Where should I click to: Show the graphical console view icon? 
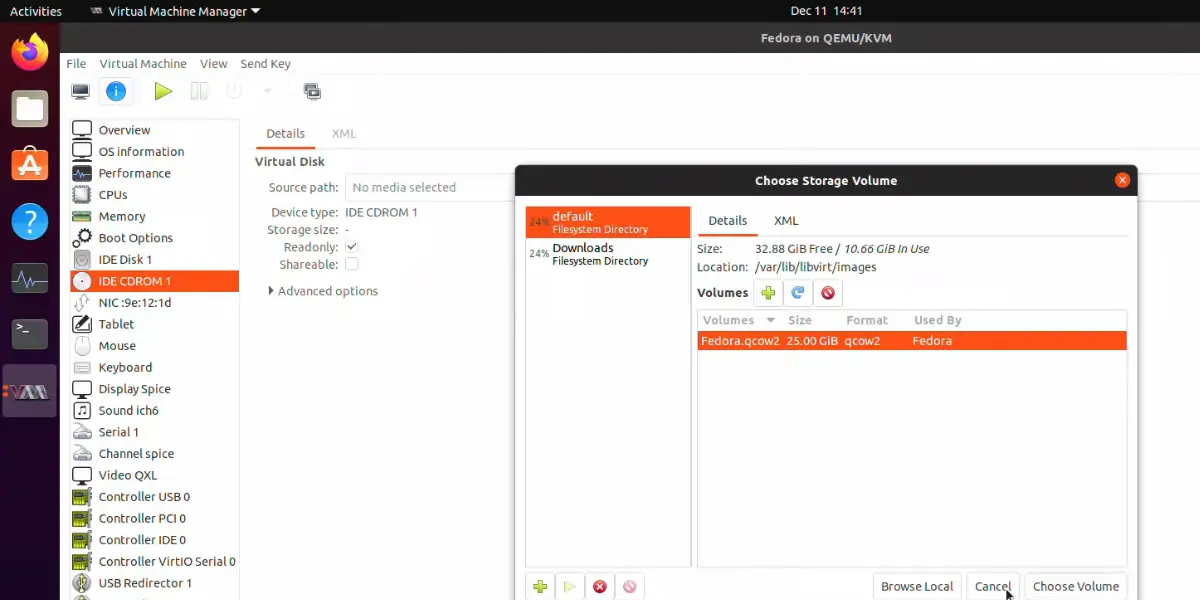click(x=81, y=91)
